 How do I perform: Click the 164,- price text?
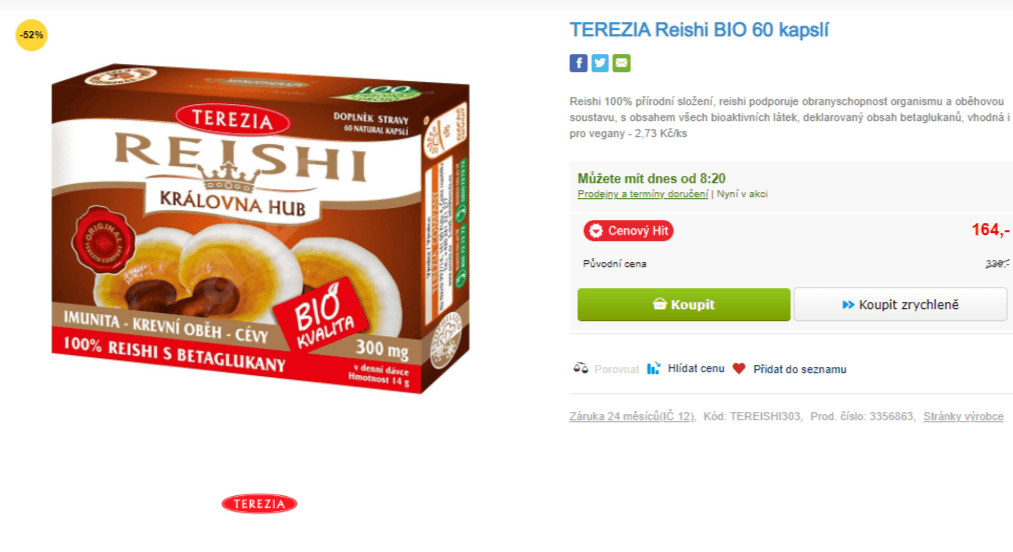pyautogui.click(x=990, y=229)
